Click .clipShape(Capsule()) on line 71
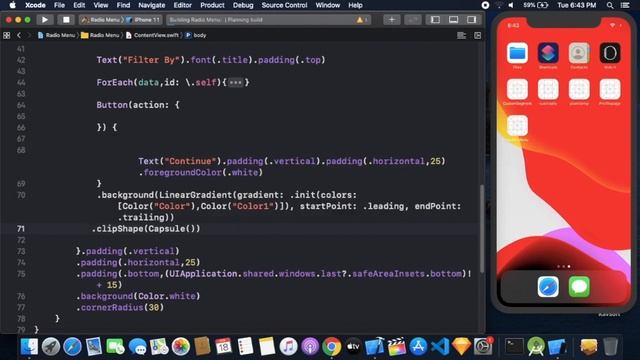 tap(146, 229)
